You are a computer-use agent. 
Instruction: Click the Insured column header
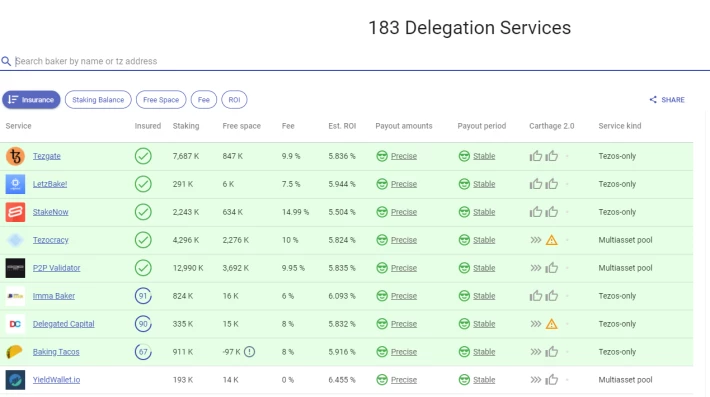pos(148,126)
